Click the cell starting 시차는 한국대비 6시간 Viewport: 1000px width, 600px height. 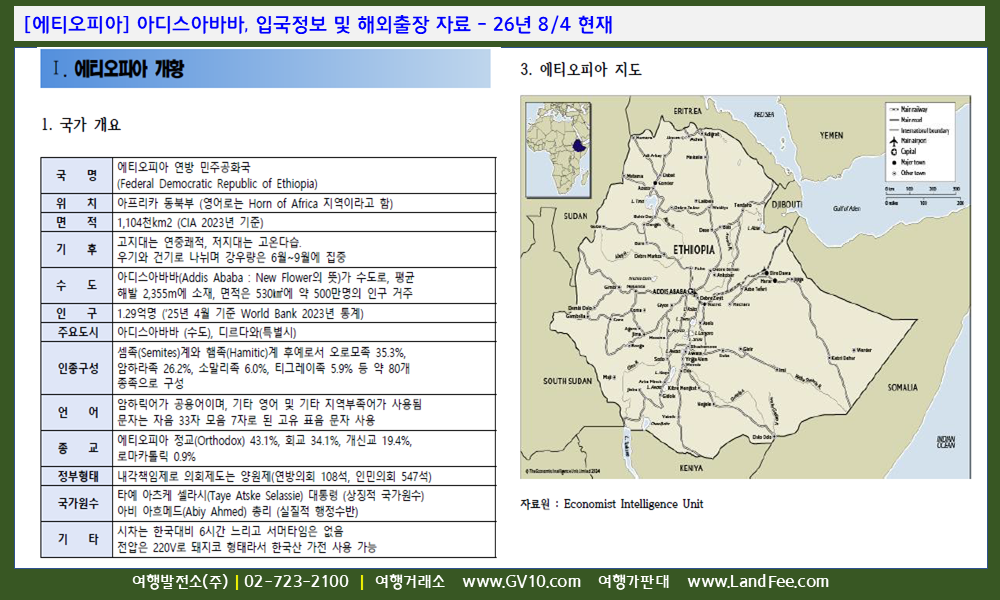tap(304, 539)
